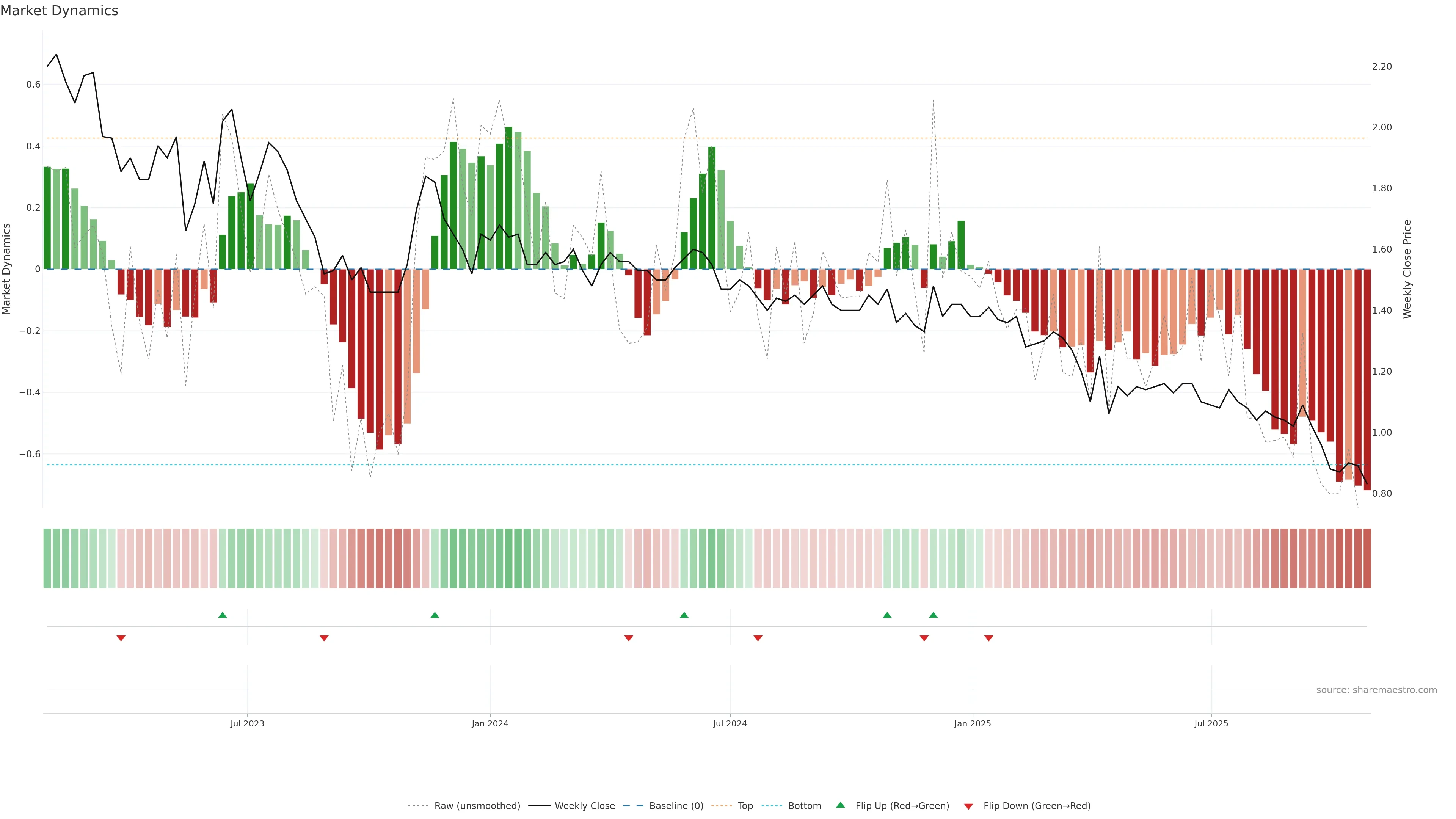Viewport: 1456px width, 819px height.
Task: Toggle the Baseline (0) legend entry
Action: tap(676, 806)
